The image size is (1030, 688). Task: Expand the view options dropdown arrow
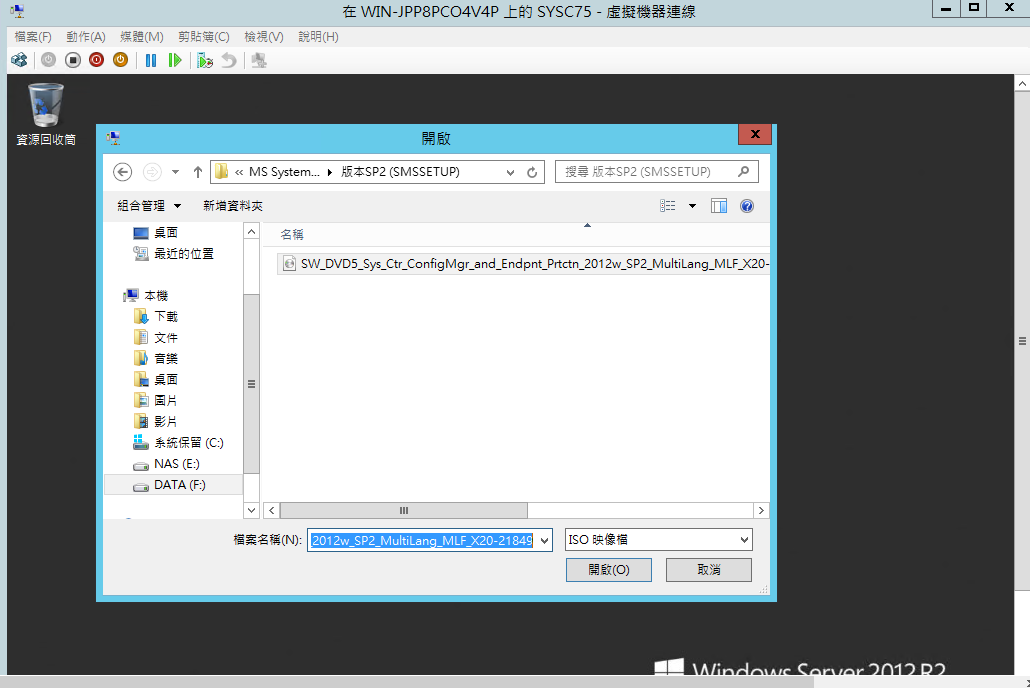point(692,206)
